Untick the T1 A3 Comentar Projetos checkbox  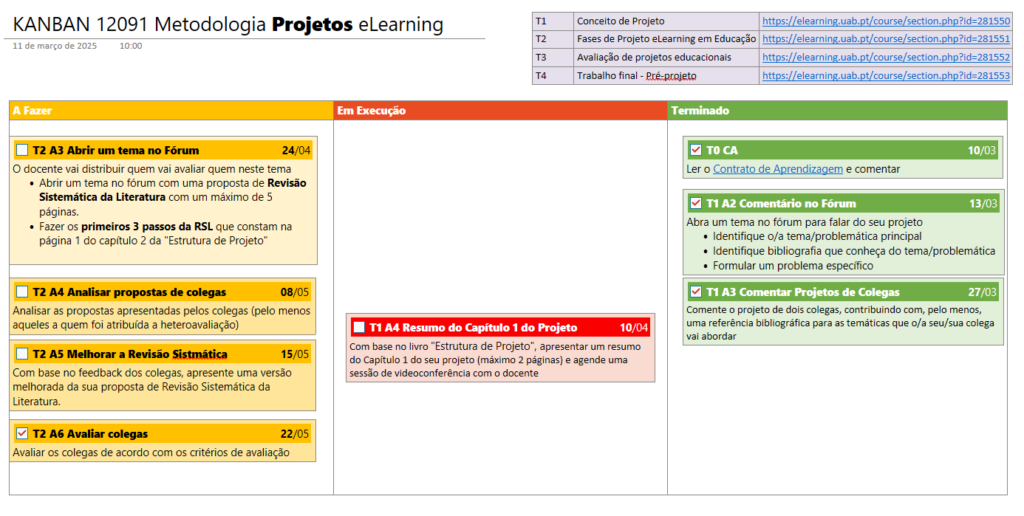click(696, 292)
